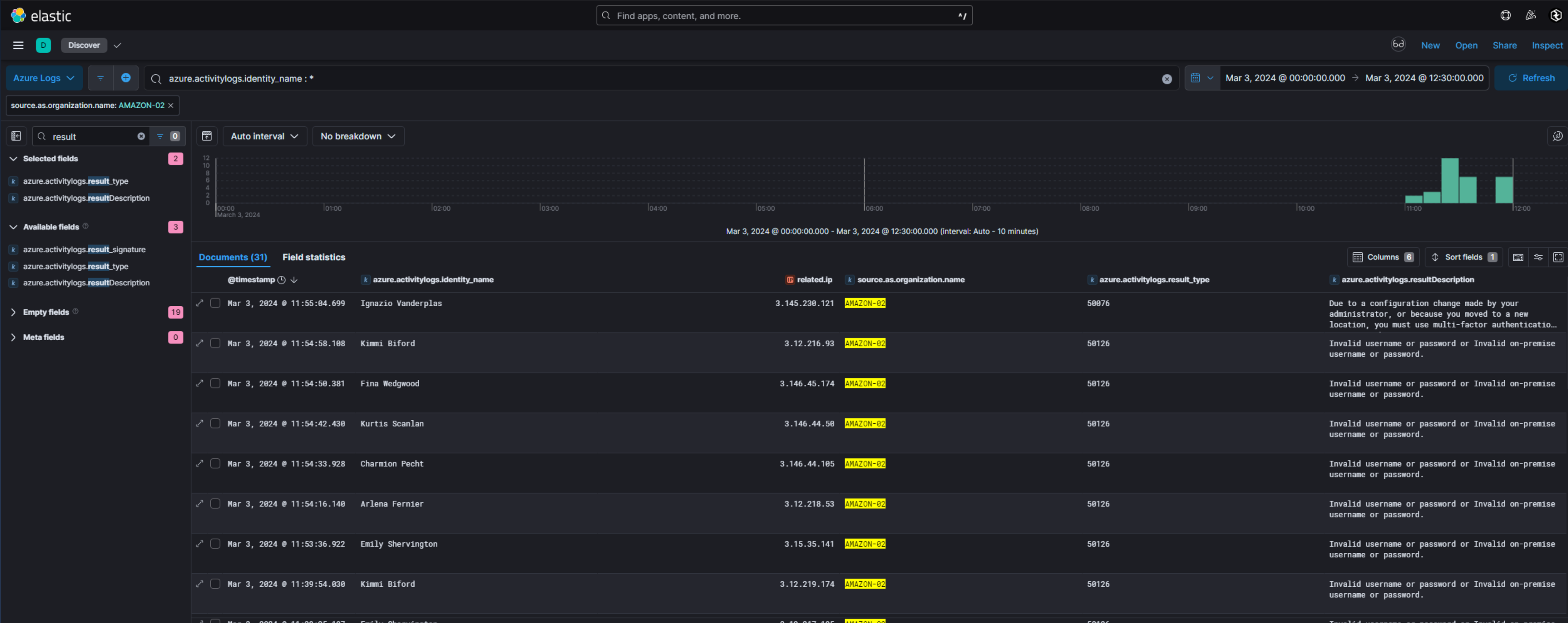The image size is (1568, 623).
Task: Open histogram settings gear on the right
Action: [1557, 136]
